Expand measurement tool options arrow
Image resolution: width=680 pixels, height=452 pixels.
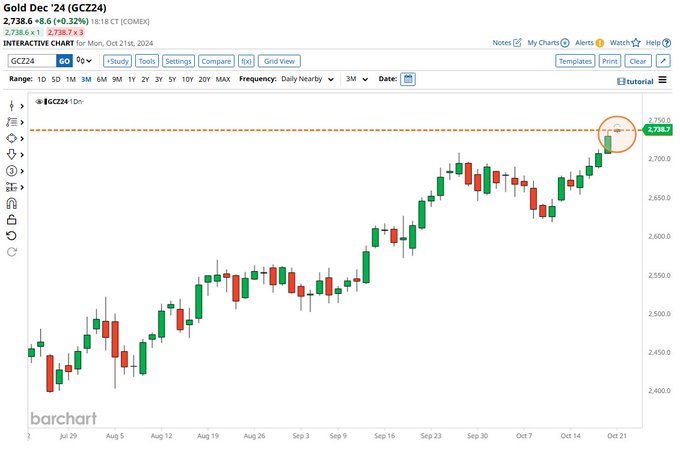click(22, 187)
